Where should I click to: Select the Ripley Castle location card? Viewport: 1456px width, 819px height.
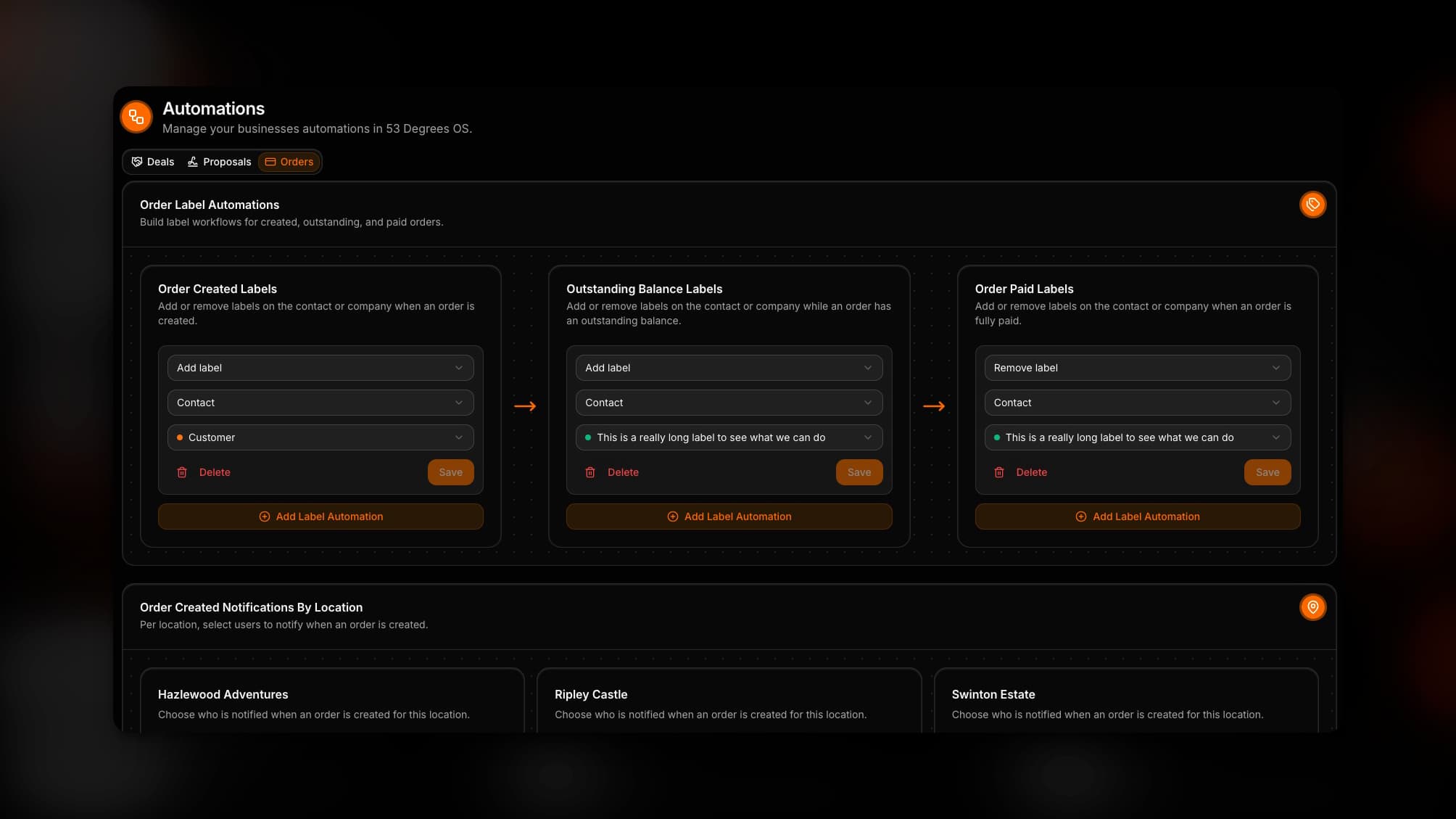click(728, 701)
